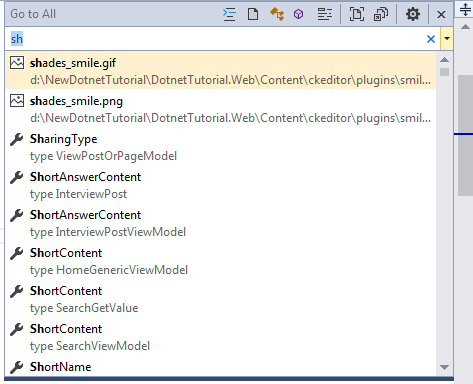Image resolution: width=473 pixels, height=384 pixels.
Task: Include external items filter icon
Action: click(381, 14)
